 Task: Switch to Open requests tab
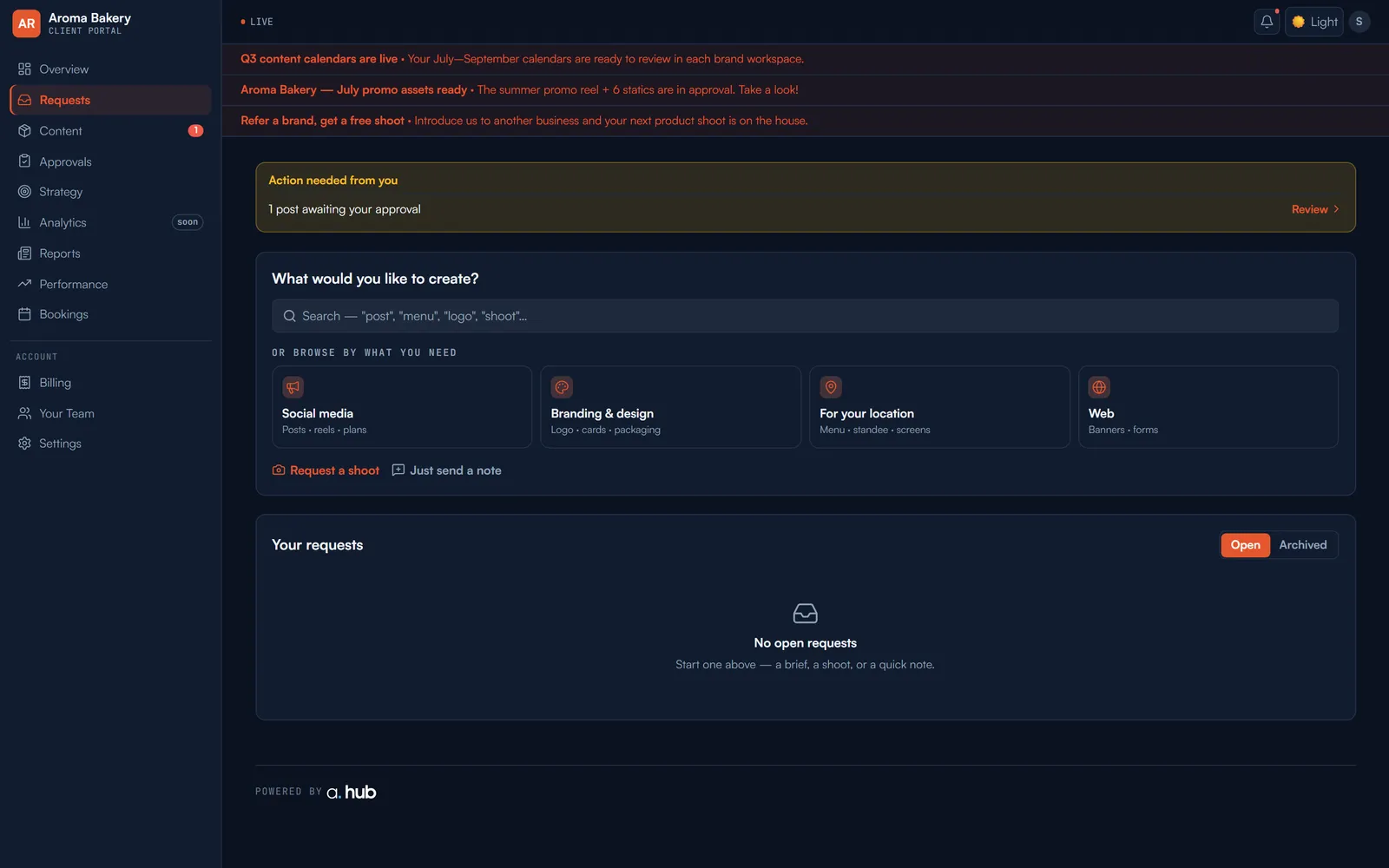1245,545
